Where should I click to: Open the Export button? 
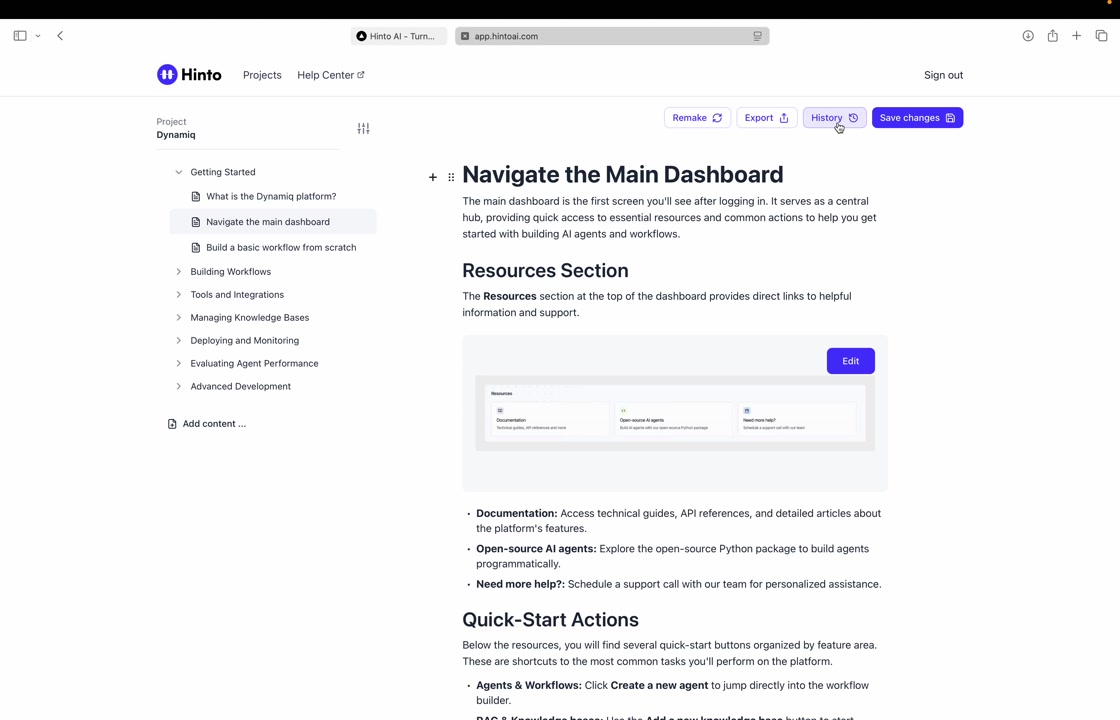(x=766, y=118)
